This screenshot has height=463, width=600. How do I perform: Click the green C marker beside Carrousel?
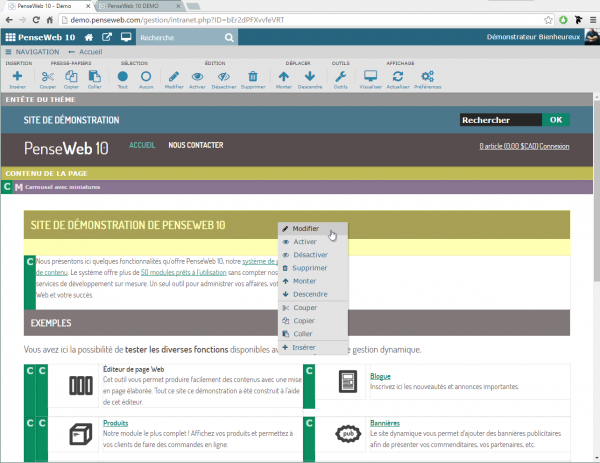[x=7, y=187]
